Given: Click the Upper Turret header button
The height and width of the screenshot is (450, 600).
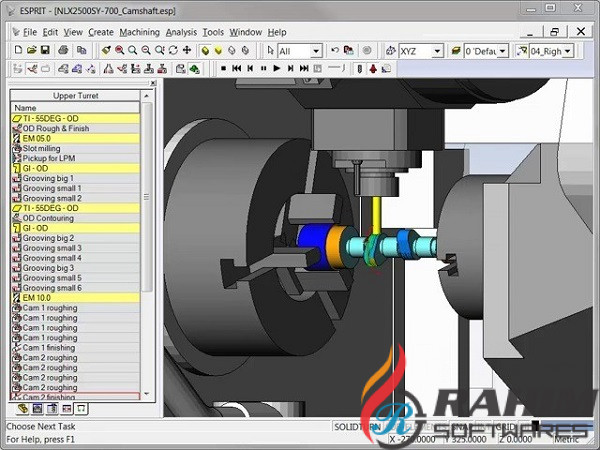Looking at the screenshot, I should (x=75, y=95).
